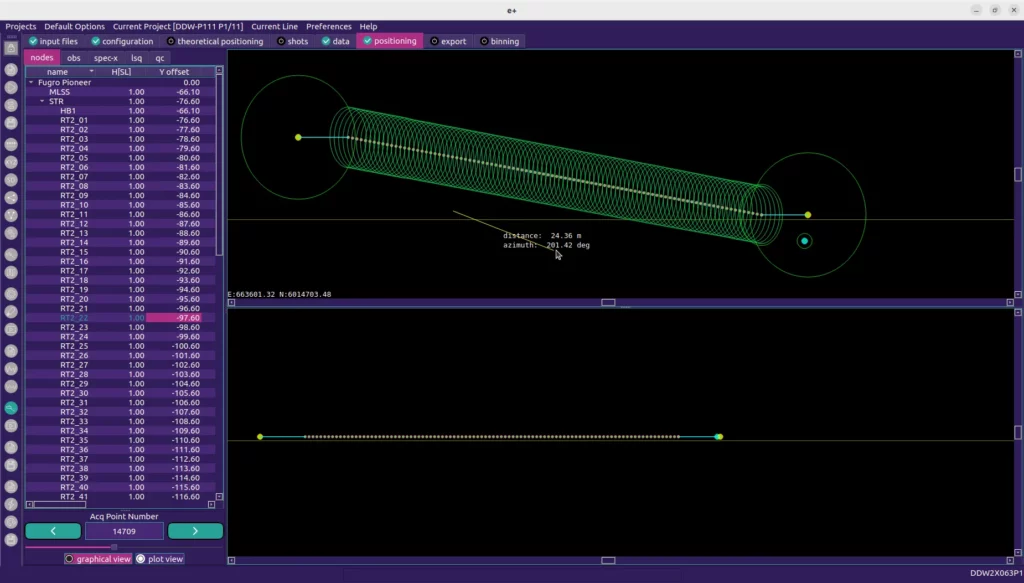The height and width of the screenshot is (583, 1024).
Task: Click the SD icon in left toolbar
Action: point(11,180)
